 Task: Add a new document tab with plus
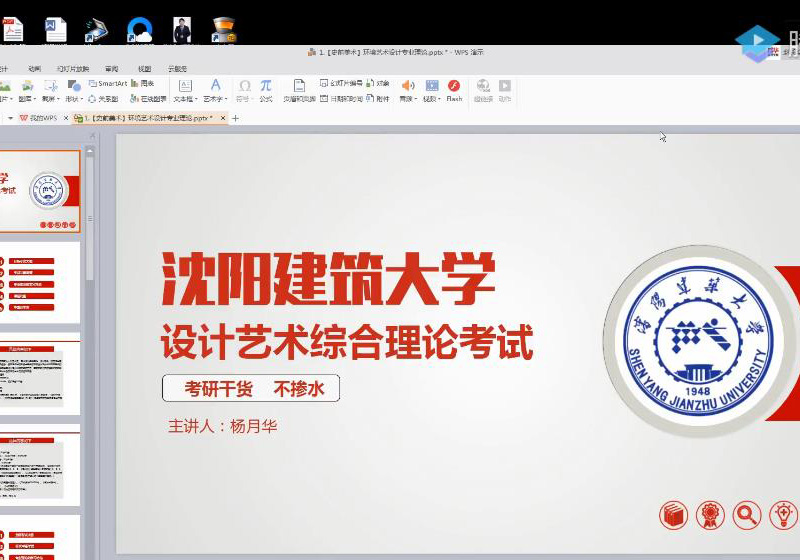[235, 118]
